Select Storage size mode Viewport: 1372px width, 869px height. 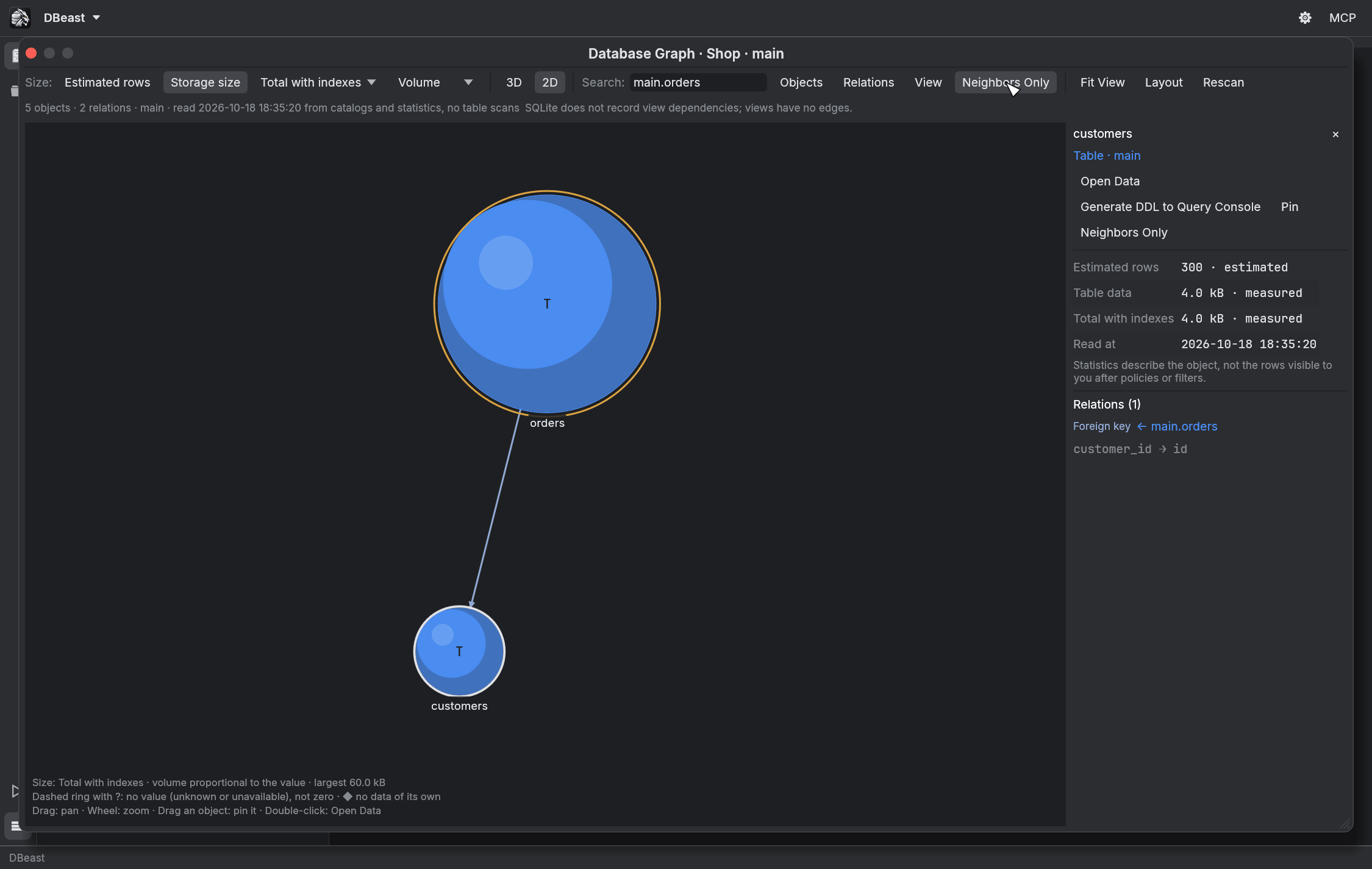205,82
